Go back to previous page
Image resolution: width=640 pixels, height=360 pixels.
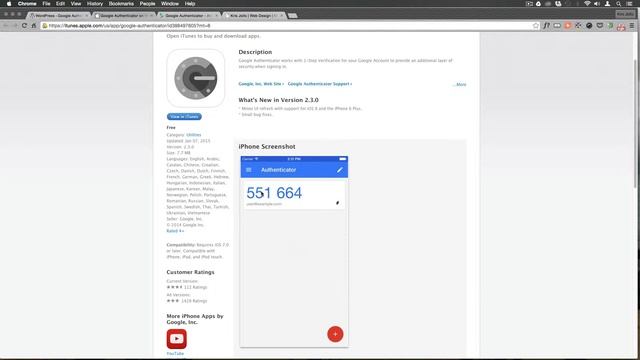[6, 26]
